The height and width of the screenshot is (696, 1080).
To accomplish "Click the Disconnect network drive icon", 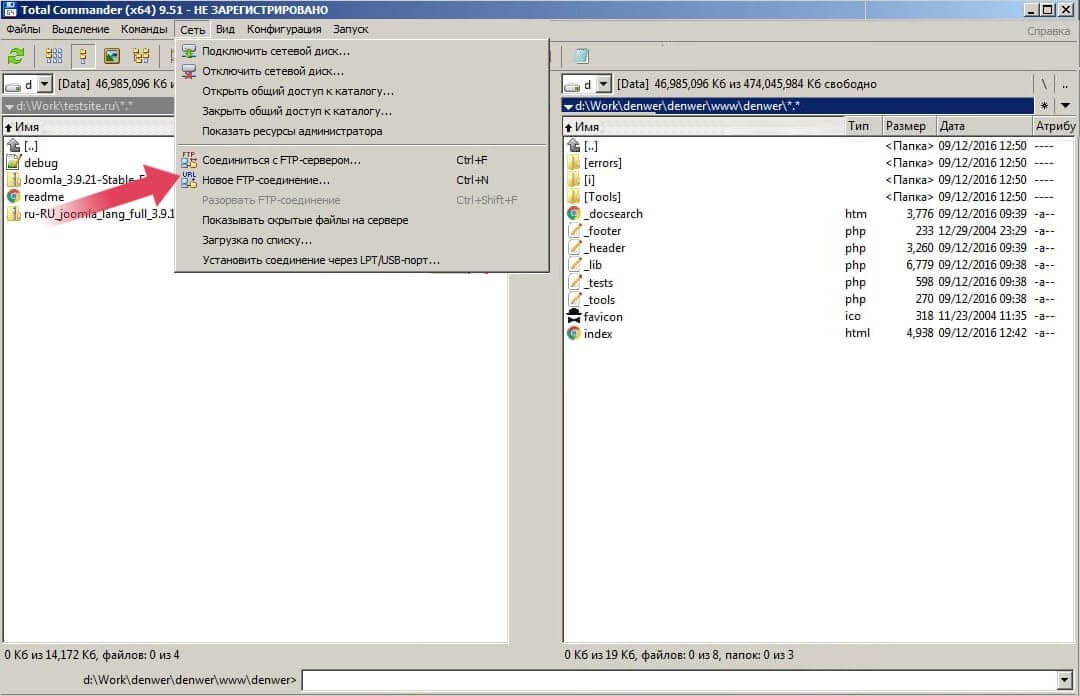I will coord(188,71).
